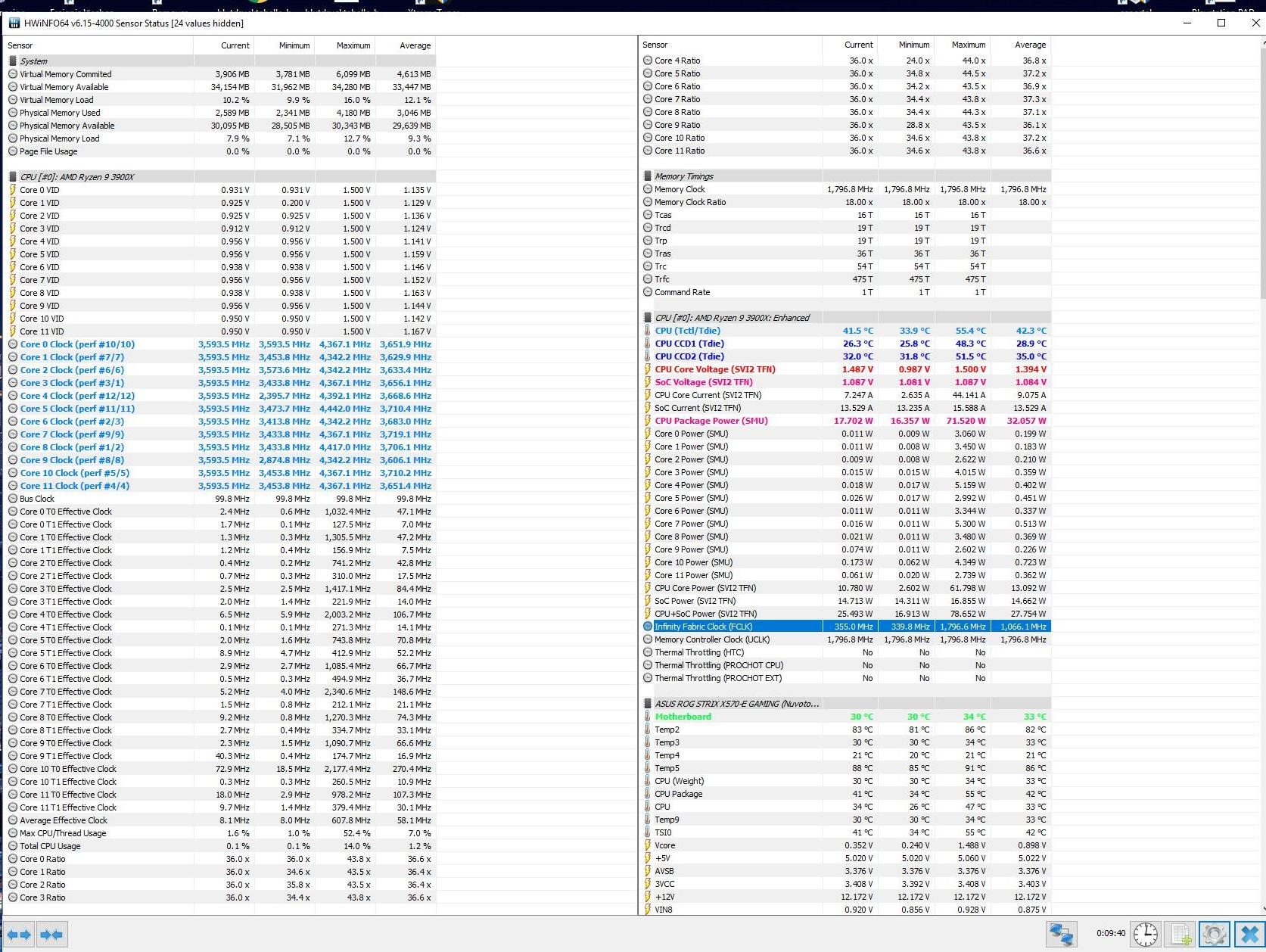
Task: Select the AVSB voltage row
Action: pos(845,871)
